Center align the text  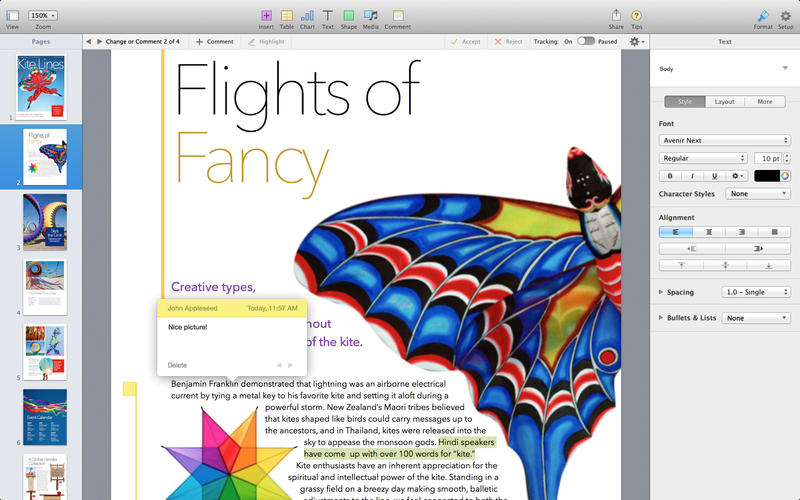pos(709,232)
